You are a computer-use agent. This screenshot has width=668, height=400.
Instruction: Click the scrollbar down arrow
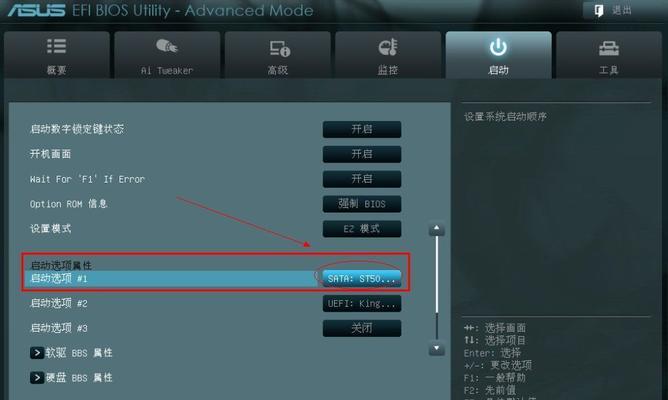tap(437, 348)
